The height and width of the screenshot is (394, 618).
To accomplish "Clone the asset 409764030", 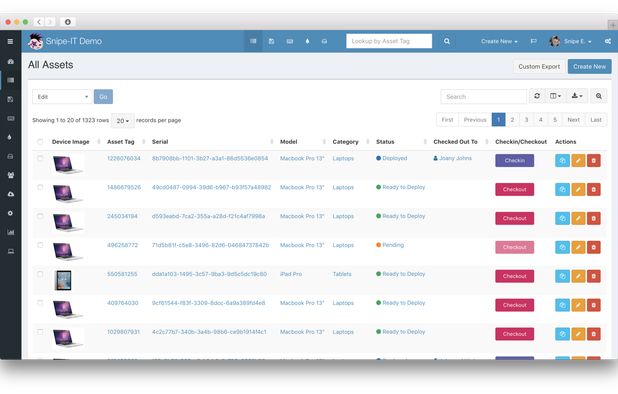I will point(562,305).
